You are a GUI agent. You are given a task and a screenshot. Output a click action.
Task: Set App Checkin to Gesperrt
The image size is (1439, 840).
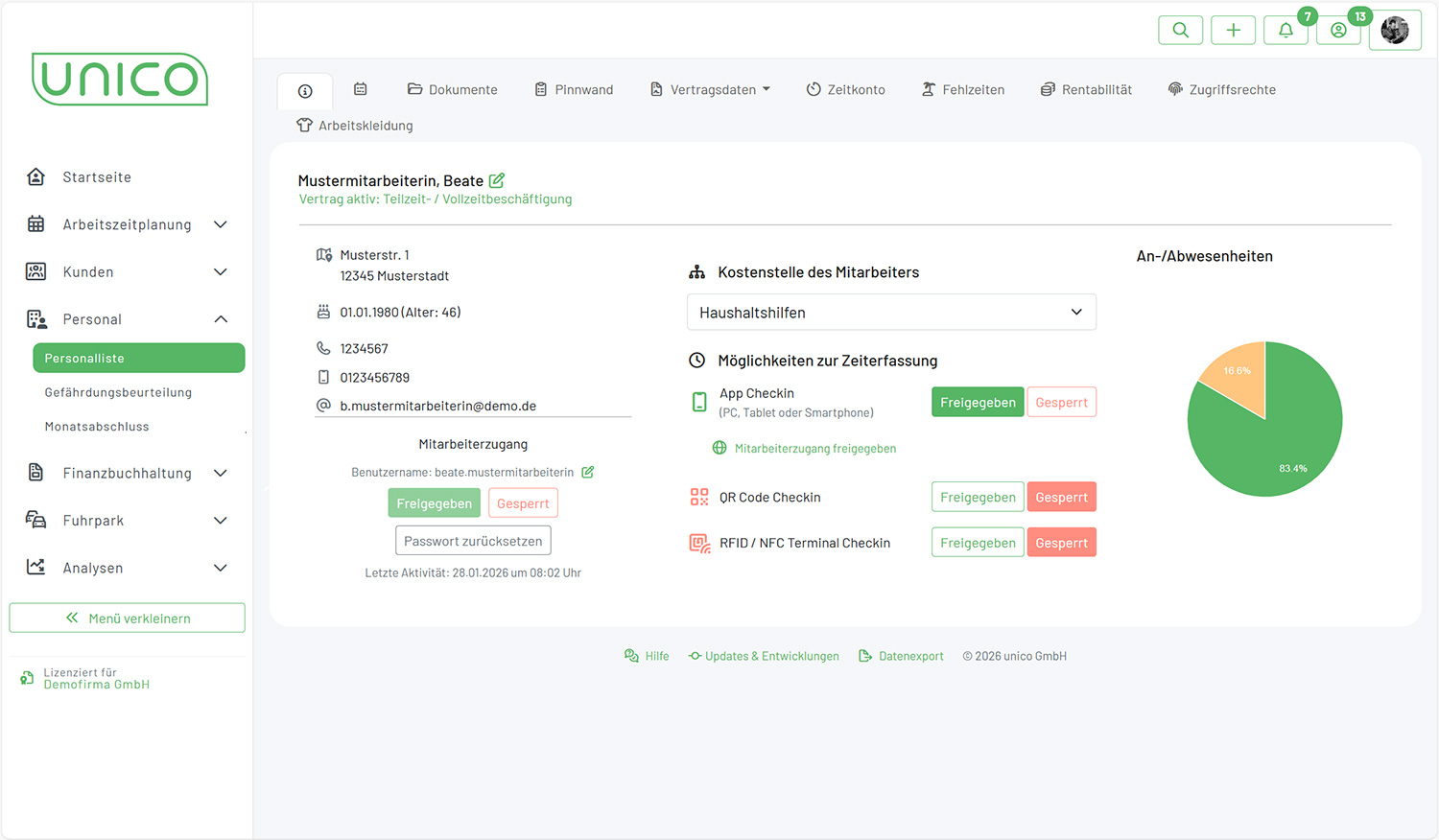[1061, 403]
